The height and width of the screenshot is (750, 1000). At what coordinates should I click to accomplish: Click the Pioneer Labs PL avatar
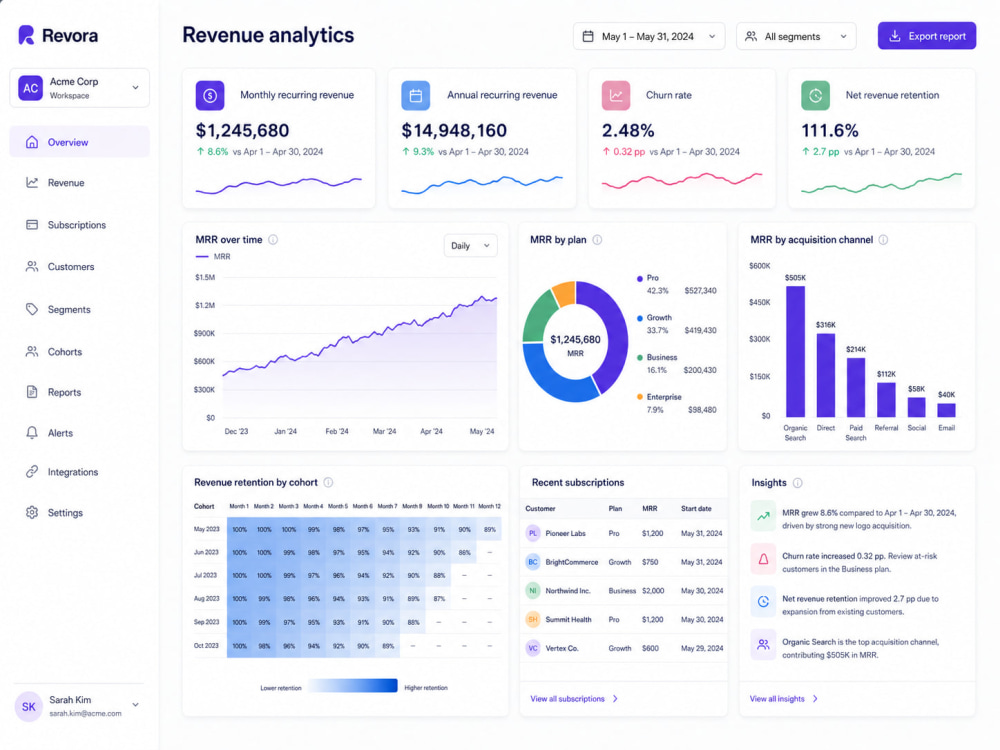click(x=533, y=533)
